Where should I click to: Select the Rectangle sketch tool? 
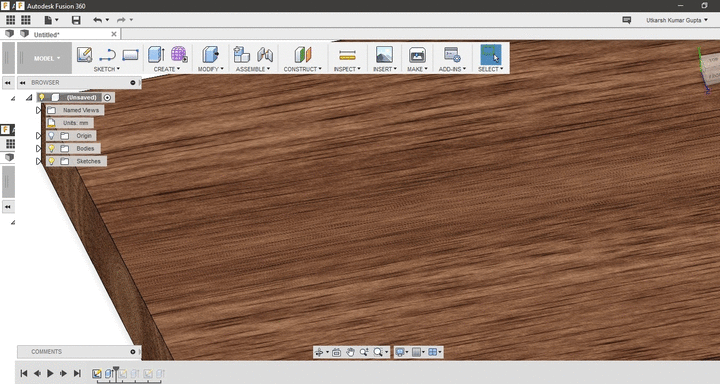pos(130,55)
